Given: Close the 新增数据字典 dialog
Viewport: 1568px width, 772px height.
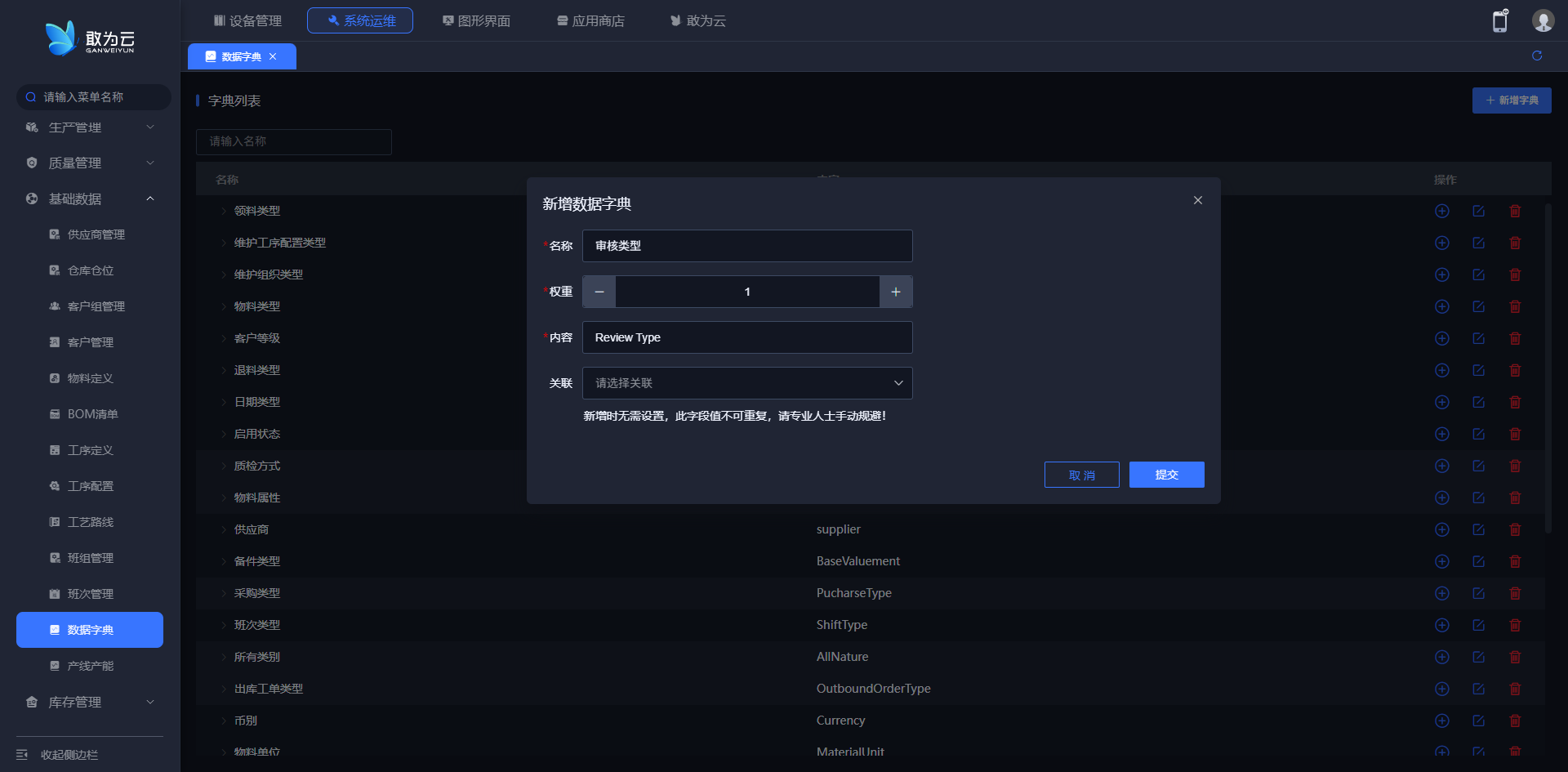Looking at the screenshot, I should pos(1197,200).
